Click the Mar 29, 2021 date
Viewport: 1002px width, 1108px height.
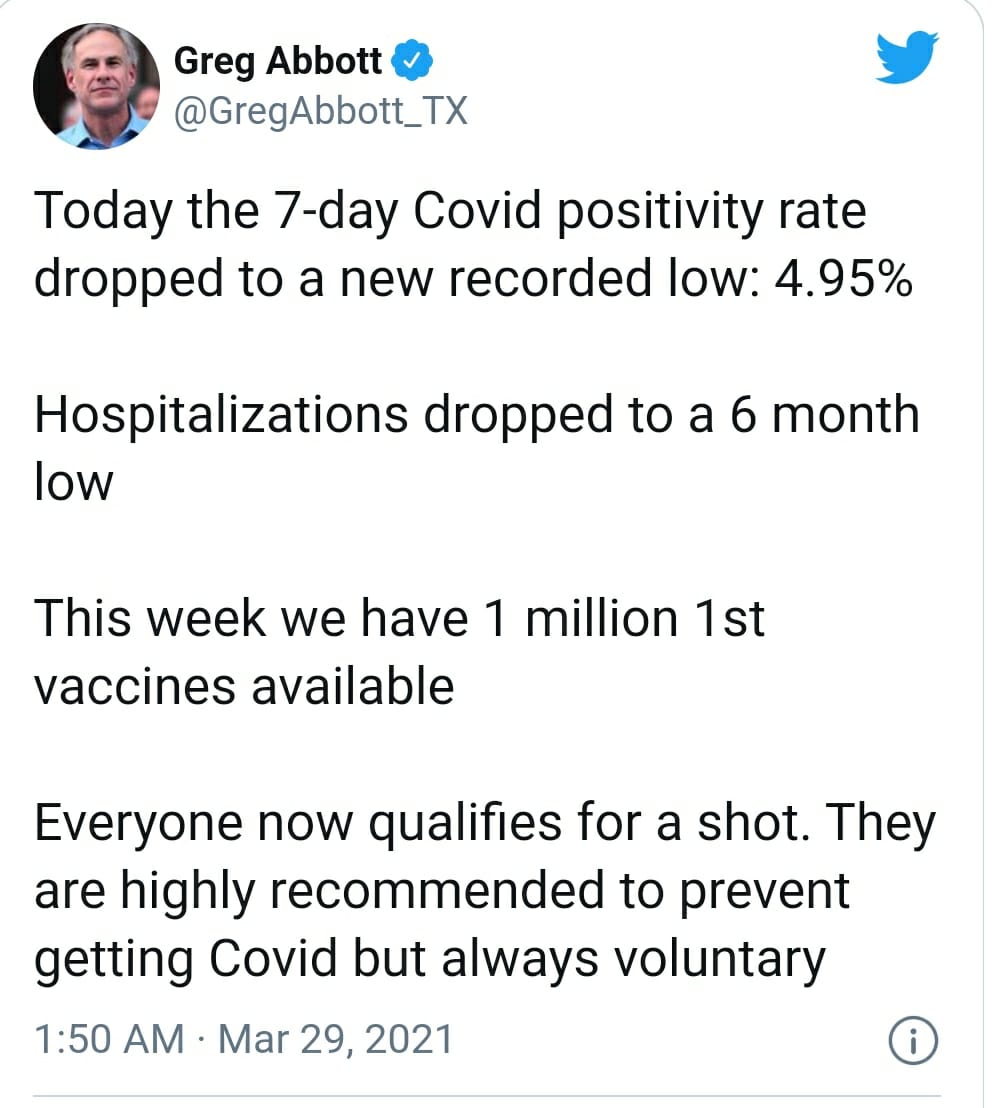click(x=335, y=1039)
